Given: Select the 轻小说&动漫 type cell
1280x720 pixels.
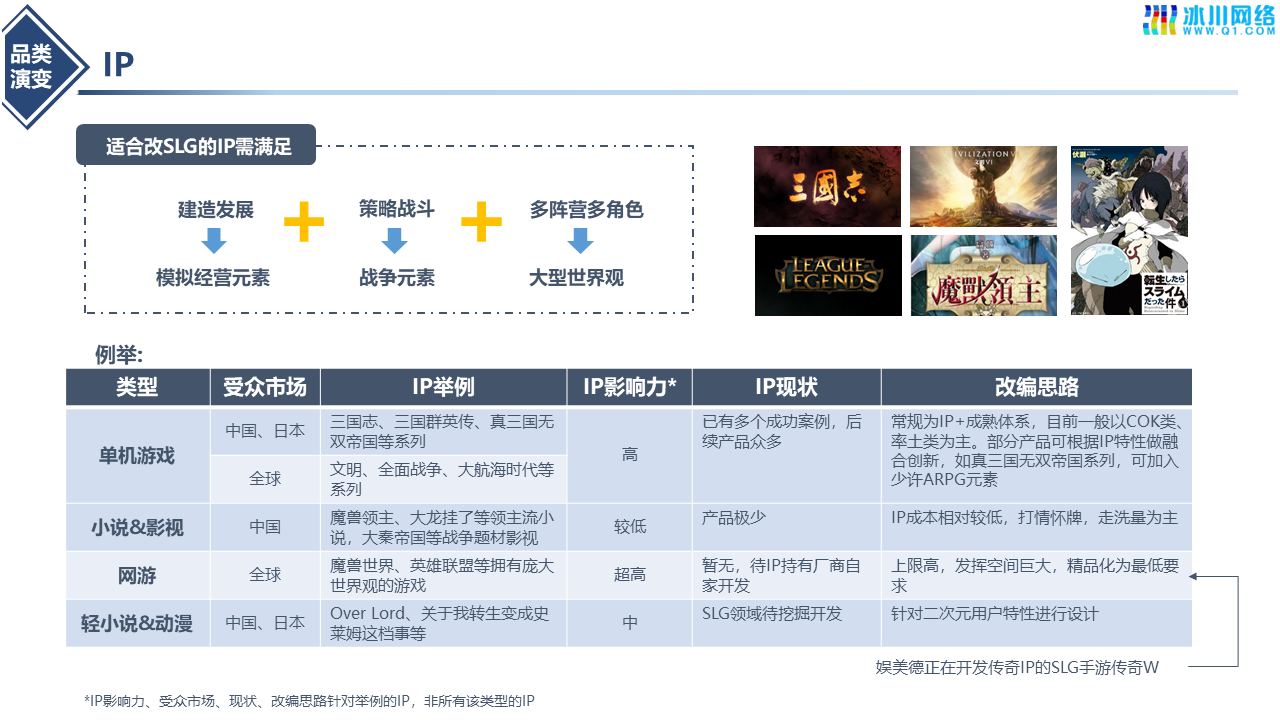Looking at the screenshot, I should point(137,623).
